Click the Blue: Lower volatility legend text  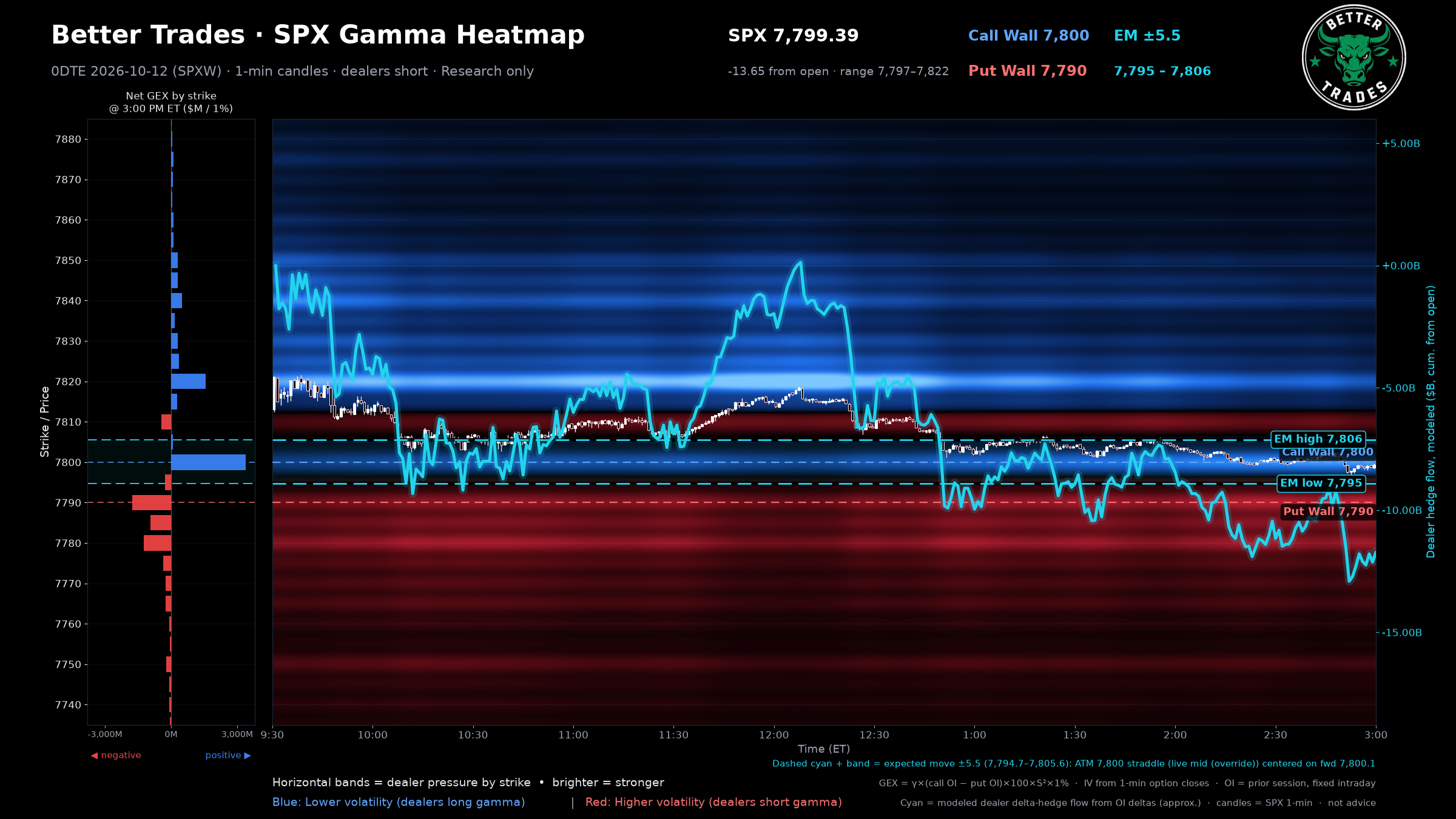399,802
